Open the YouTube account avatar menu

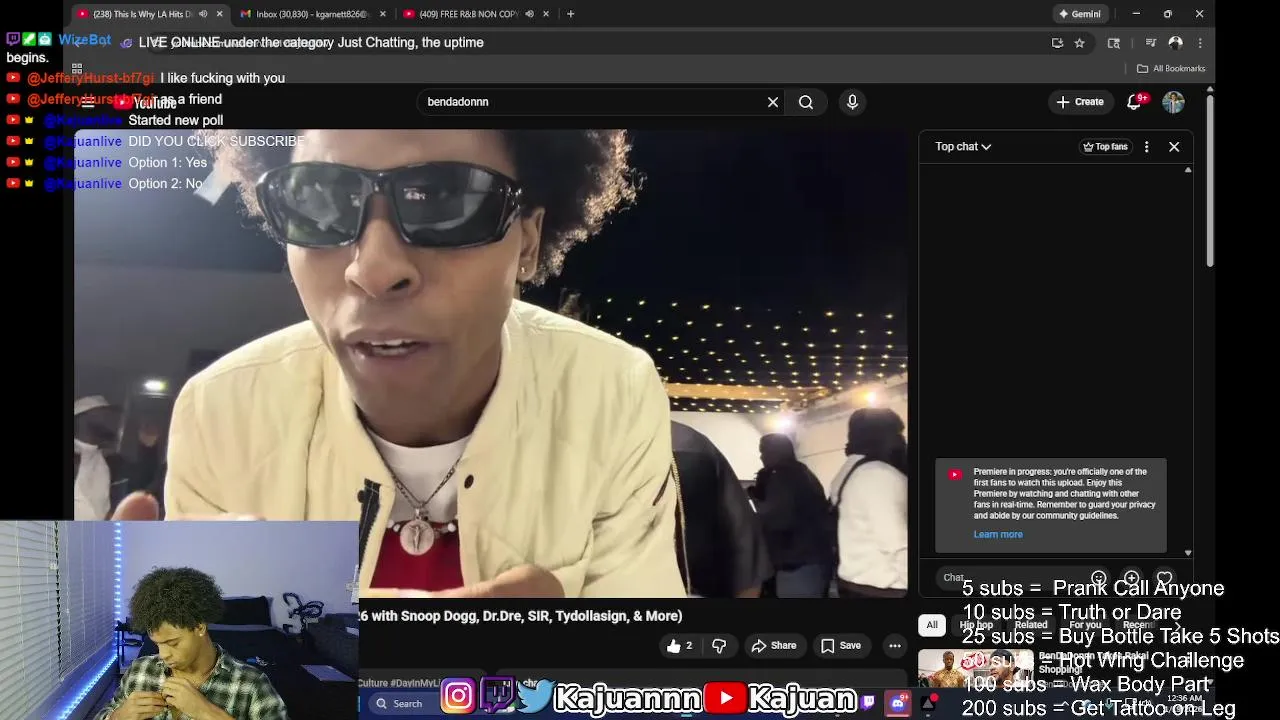pos(1173,102)
